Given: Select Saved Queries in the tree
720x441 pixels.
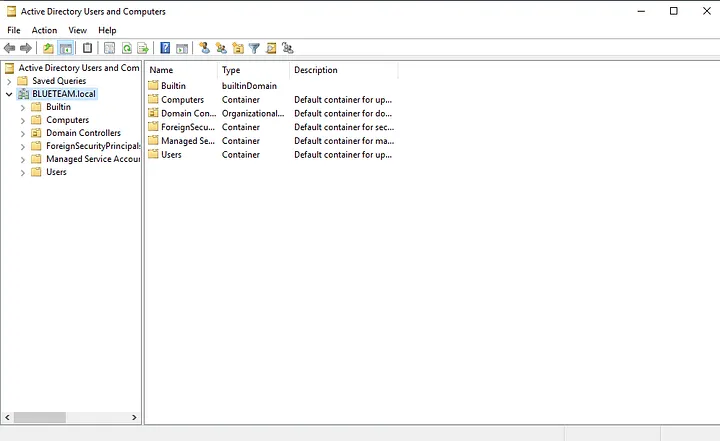Looking at the screenshot, I should click(59, 81).
